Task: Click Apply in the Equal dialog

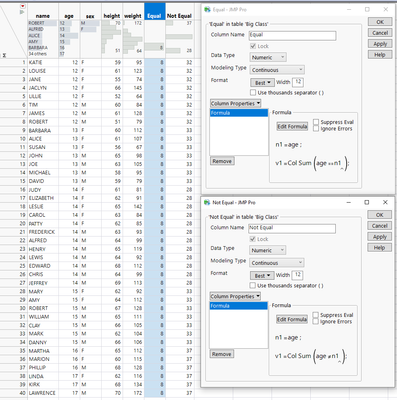Action: pos(380,44)
